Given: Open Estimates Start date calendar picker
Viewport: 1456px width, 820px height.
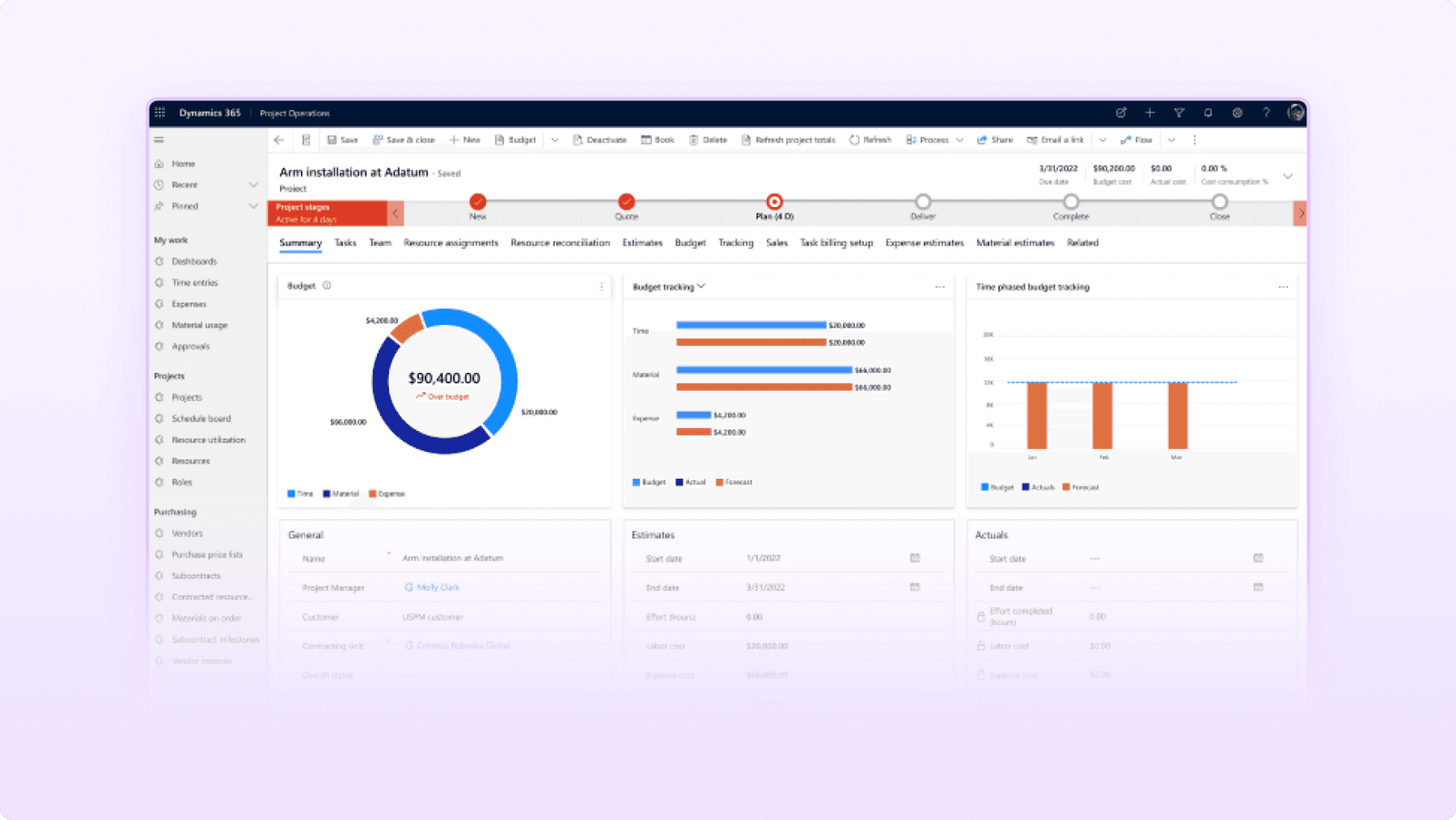Looking at the screenshot, I should [915, 558].
